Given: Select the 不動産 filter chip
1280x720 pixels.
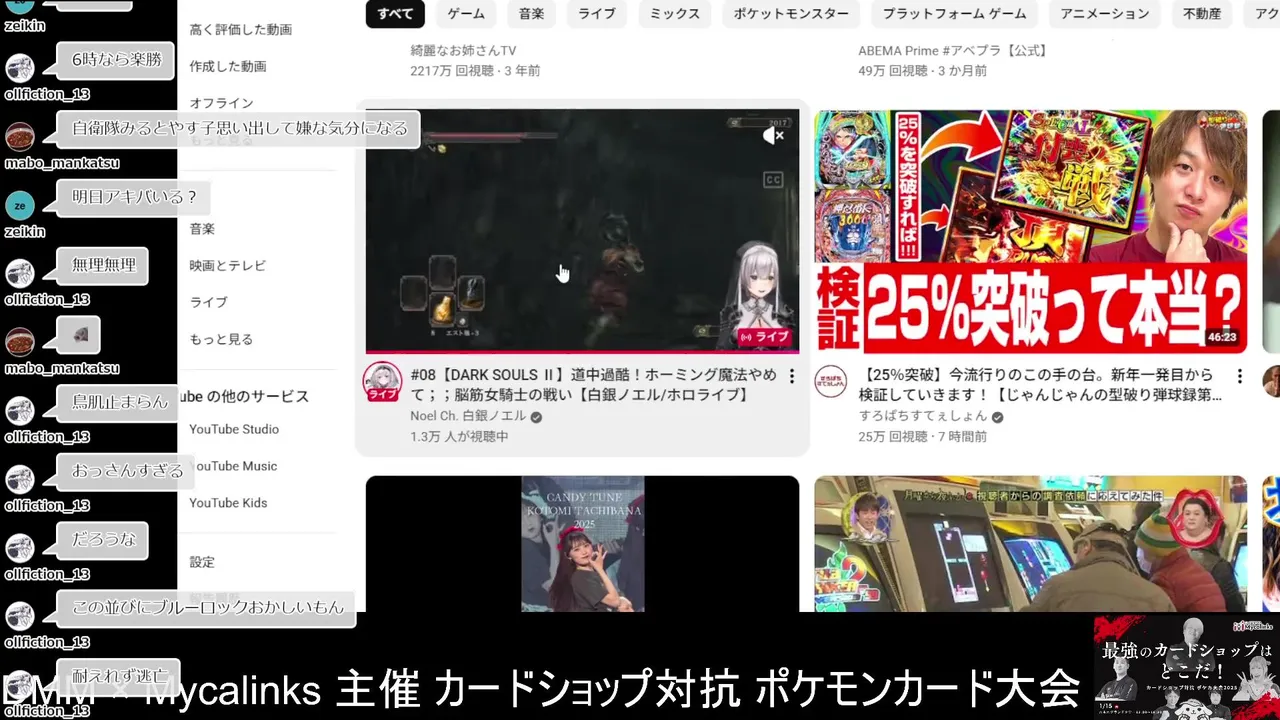Looking at the screenshot, I should pyautogui.click(x=1201, y=14).
